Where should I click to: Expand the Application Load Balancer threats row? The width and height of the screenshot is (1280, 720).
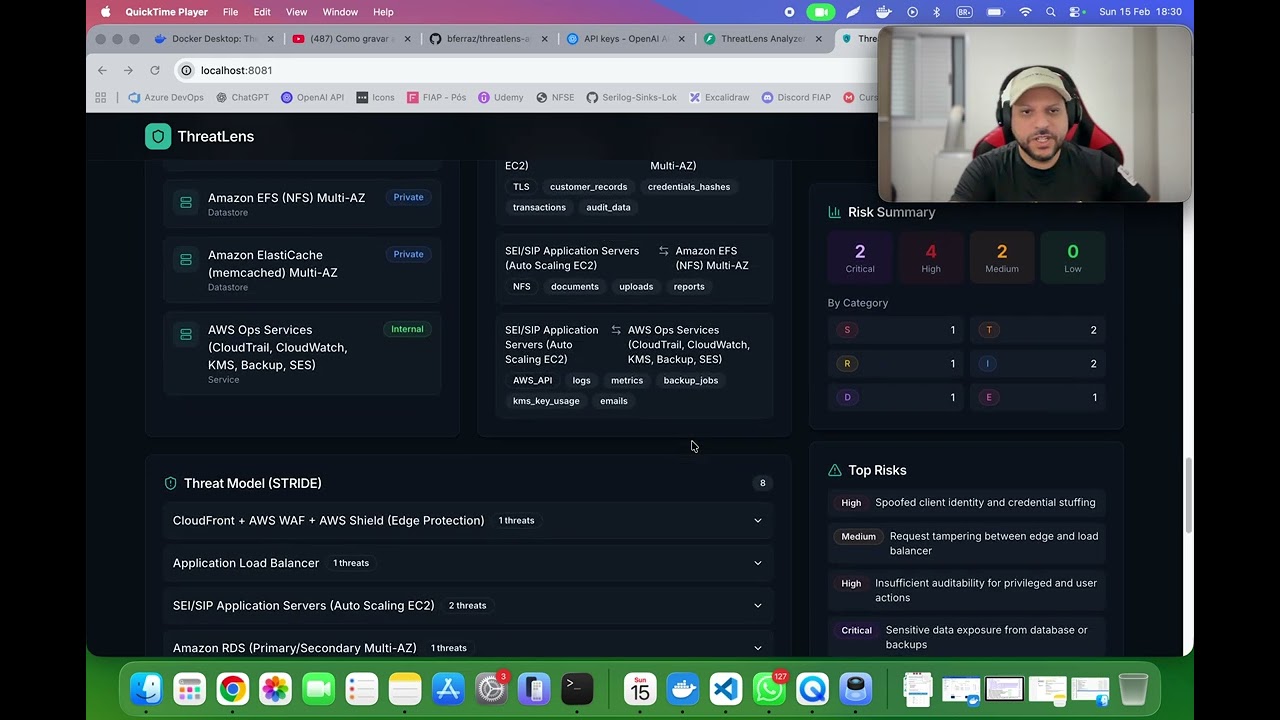pos(468,563)
